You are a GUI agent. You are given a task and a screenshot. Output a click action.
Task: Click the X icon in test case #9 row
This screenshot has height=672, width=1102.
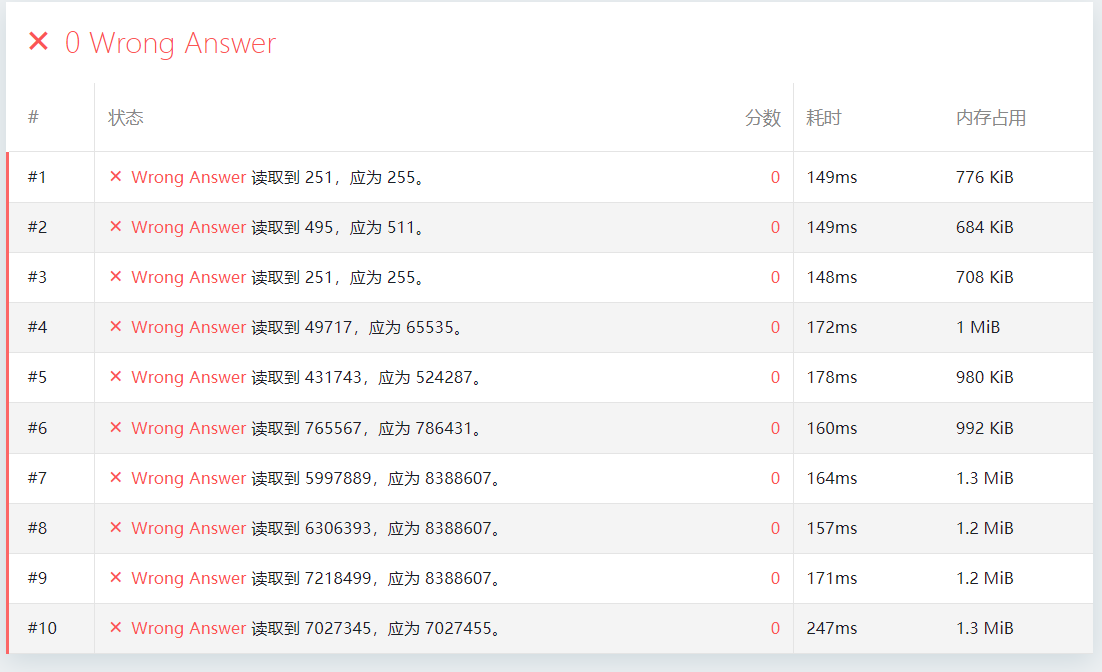coord(115,578)
